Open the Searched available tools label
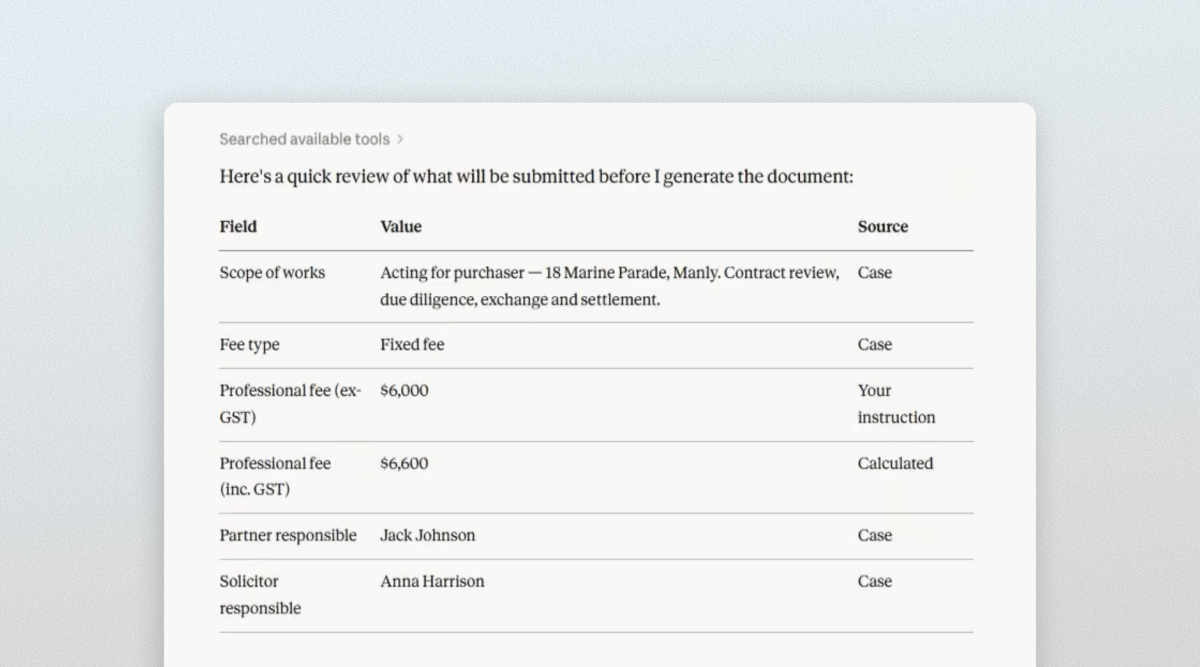Viewport: 1200px width, 667px height. [305, 139]
